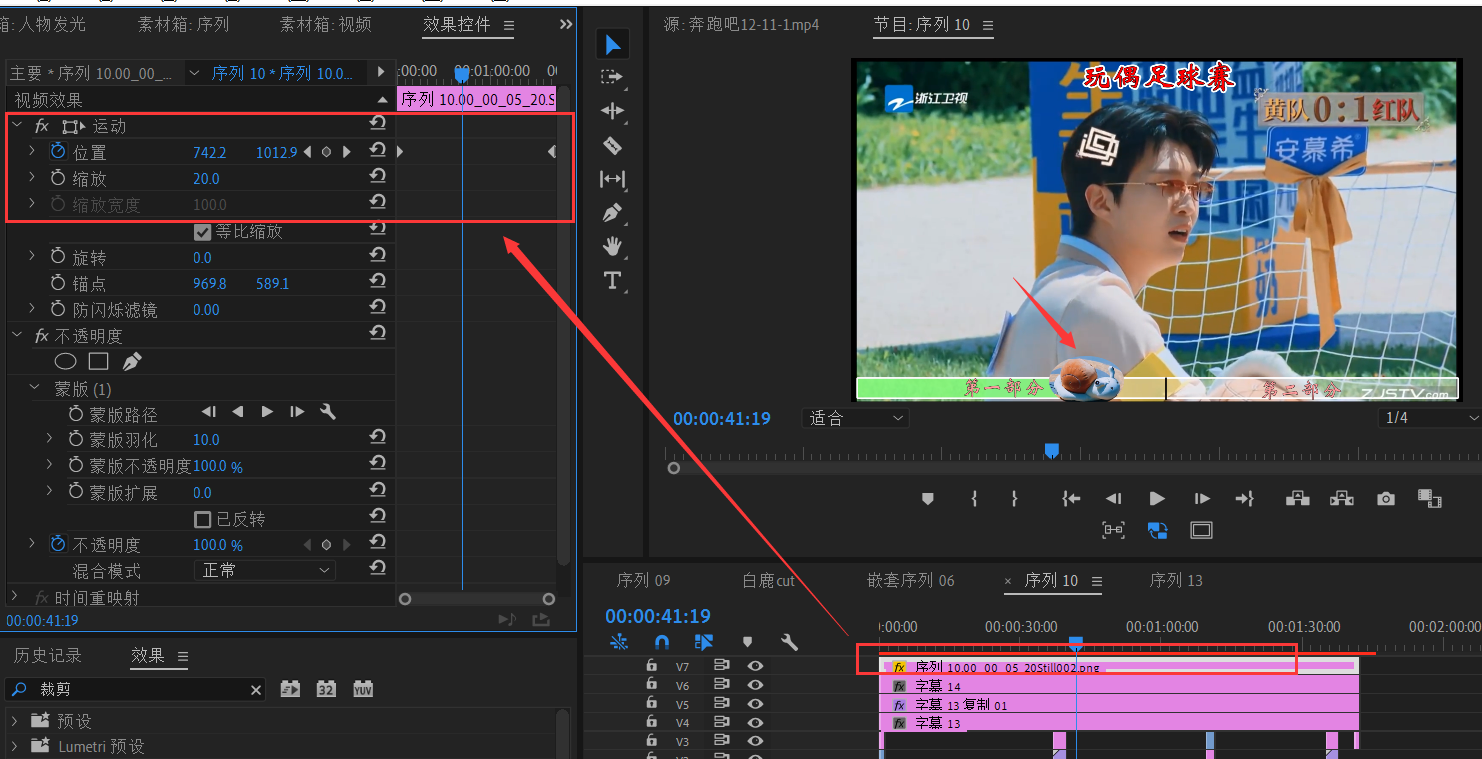Screen dimensions: 1482x759
Task: Open 嵌套序列 06 timeline tab
Action: 911,580
